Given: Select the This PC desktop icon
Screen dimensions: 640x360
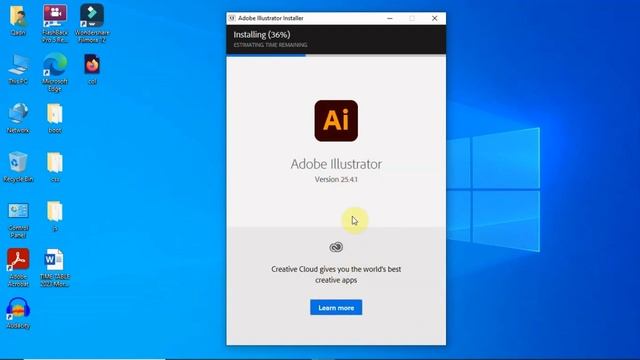Looking at the screenshot, I should pos(18,69).
